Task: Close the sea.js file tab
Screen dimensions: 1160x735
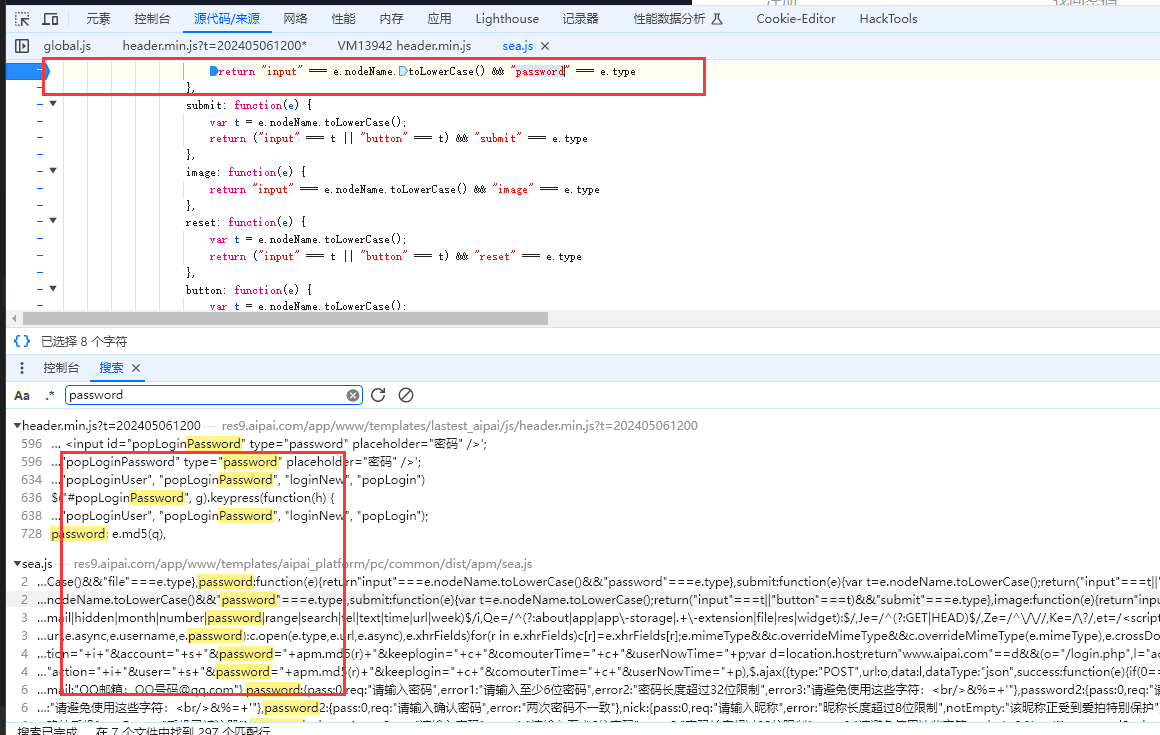Action: [544, 46]
